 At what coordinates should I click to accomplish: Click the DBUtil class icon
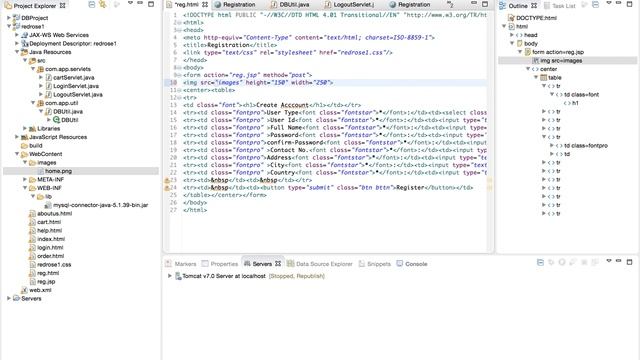[57, 120]
